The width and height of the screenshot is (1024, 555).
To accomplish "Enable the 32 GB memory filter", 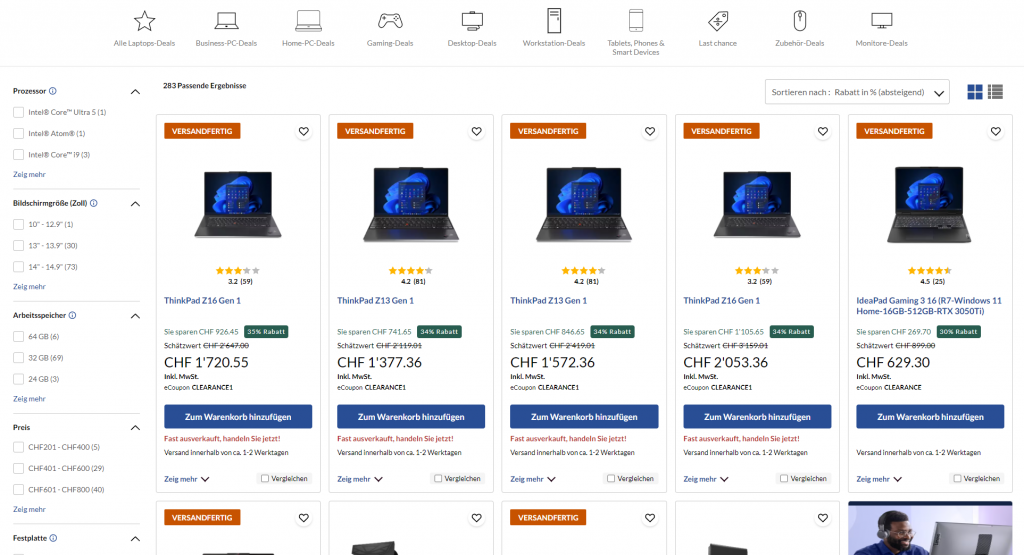I will tap(19, 357).
